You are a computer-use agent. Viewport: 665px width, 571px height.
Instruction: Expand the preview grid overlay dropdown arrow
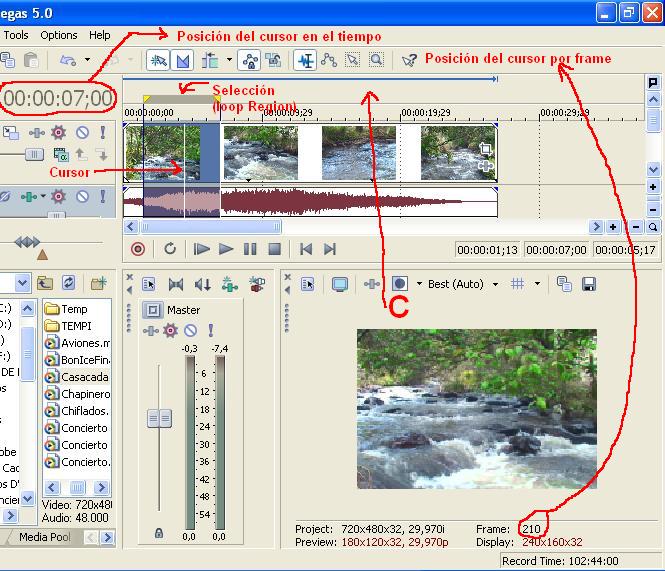[537, 284]
